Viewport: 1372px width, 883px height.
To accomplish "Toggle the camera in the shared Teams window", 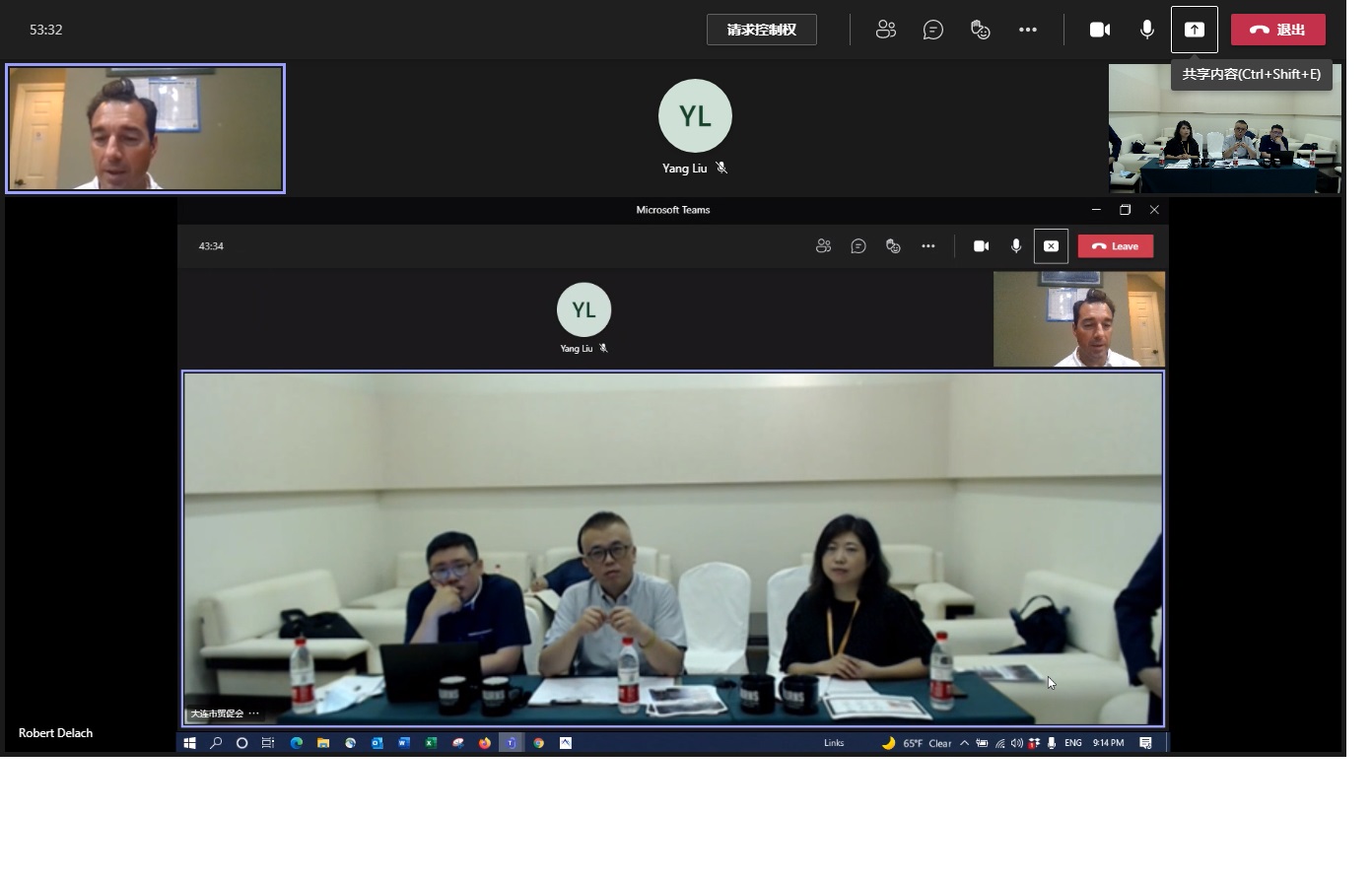I will tap(981, 246).
